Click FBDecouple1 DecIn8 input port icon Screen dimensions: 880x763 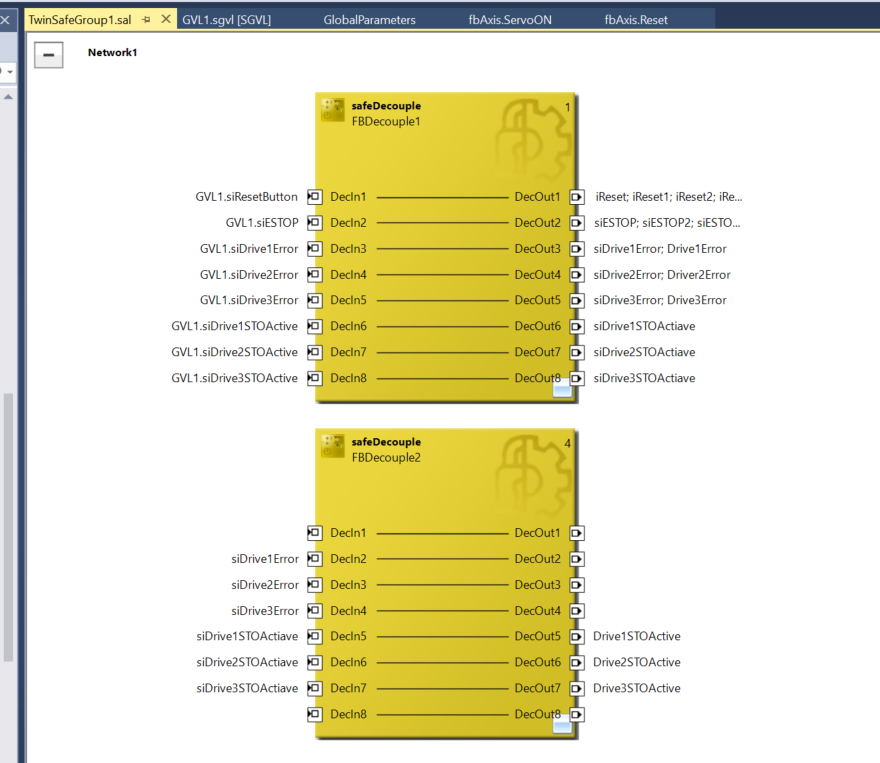[315, 378]
